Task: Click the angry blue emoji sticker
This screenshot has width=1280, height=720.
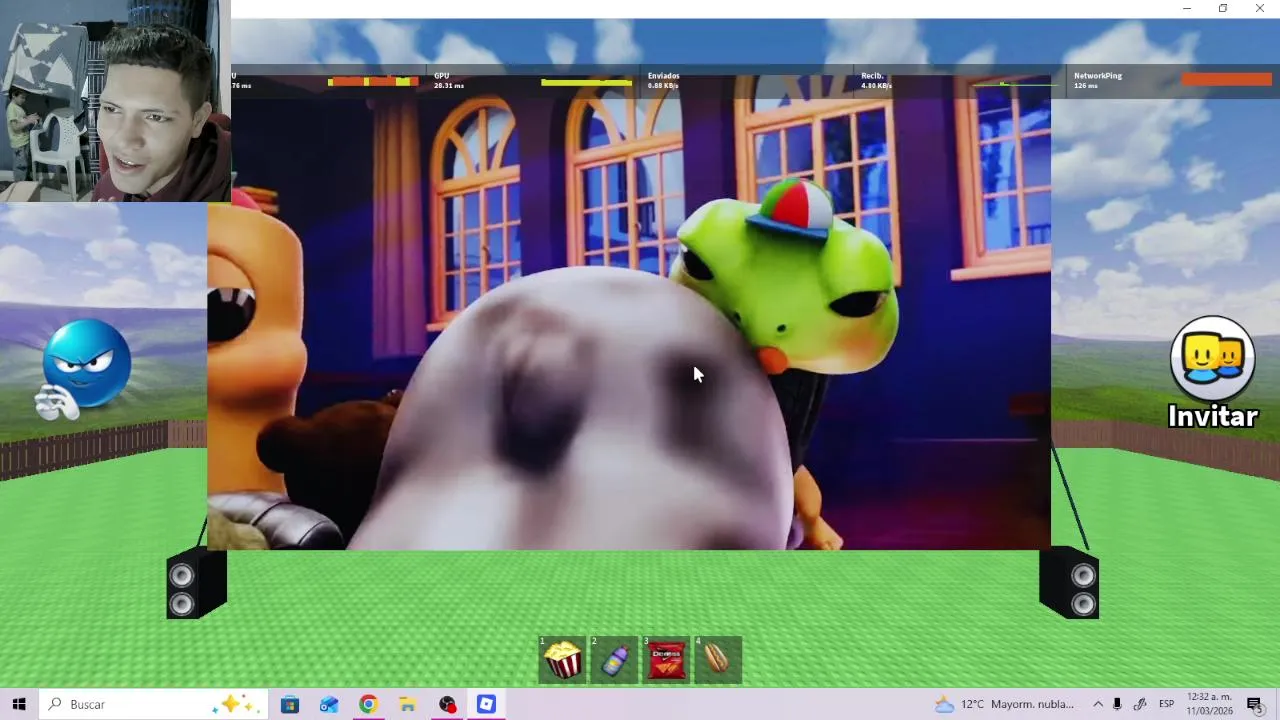Action: (82, 368)
